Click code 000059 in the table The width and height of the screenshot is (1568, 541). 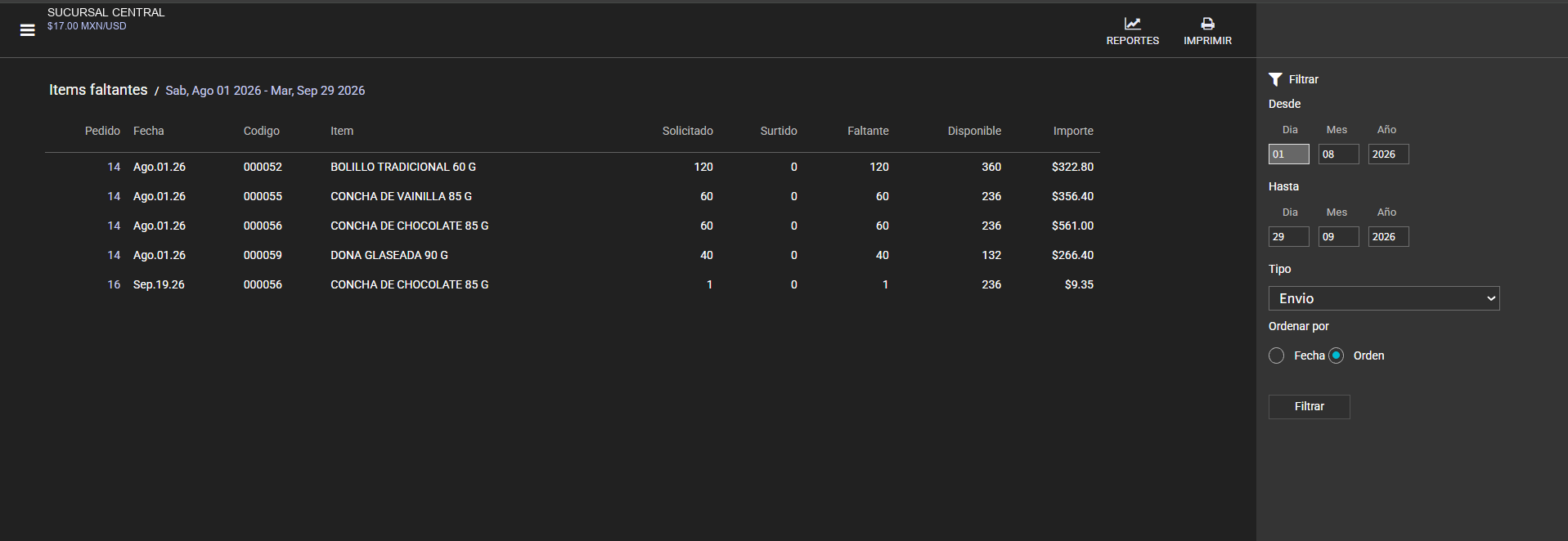click(263, 255)
